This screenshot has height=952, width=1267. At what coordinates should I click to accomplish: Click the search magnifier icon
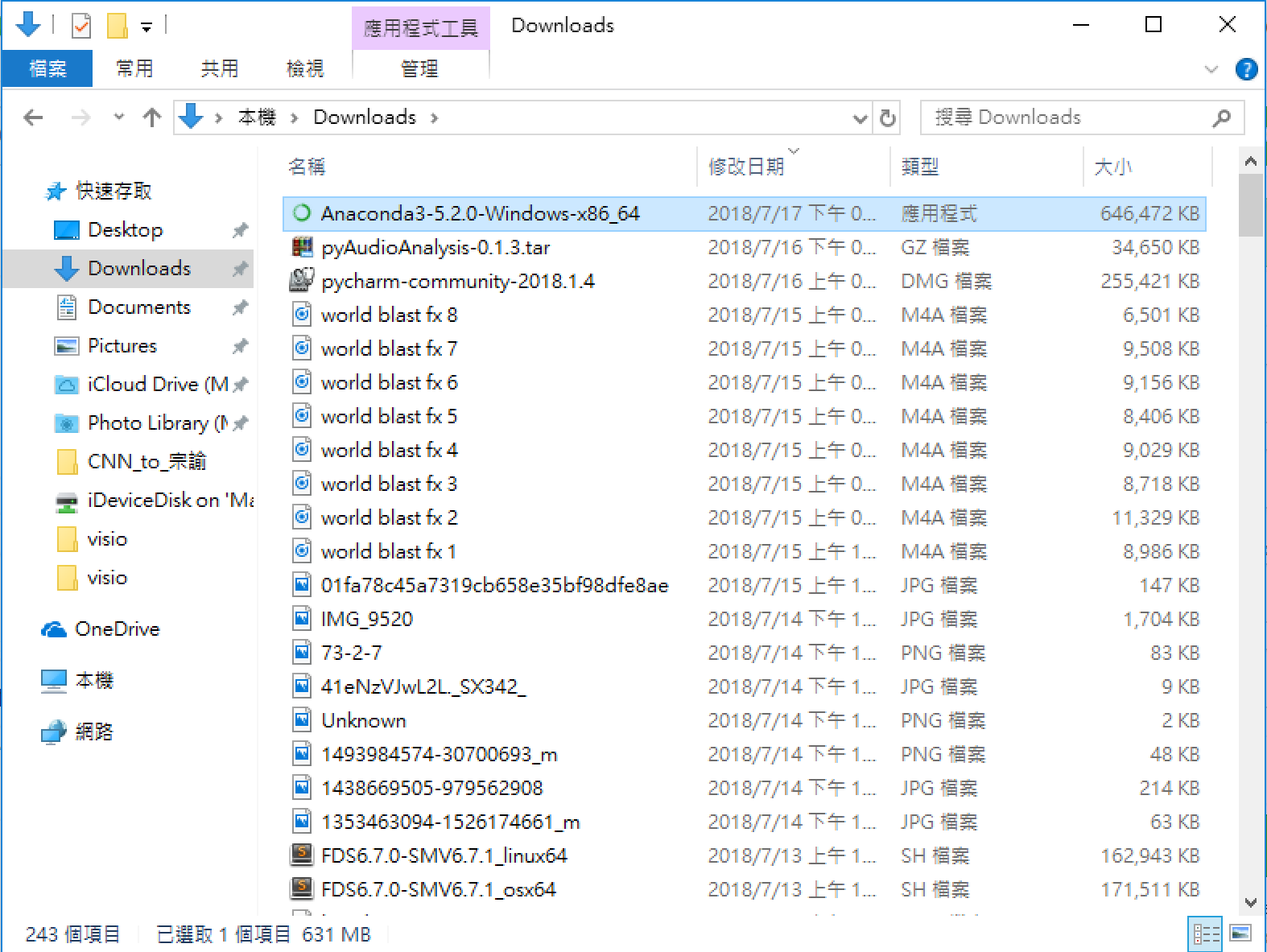point(1221,118)
